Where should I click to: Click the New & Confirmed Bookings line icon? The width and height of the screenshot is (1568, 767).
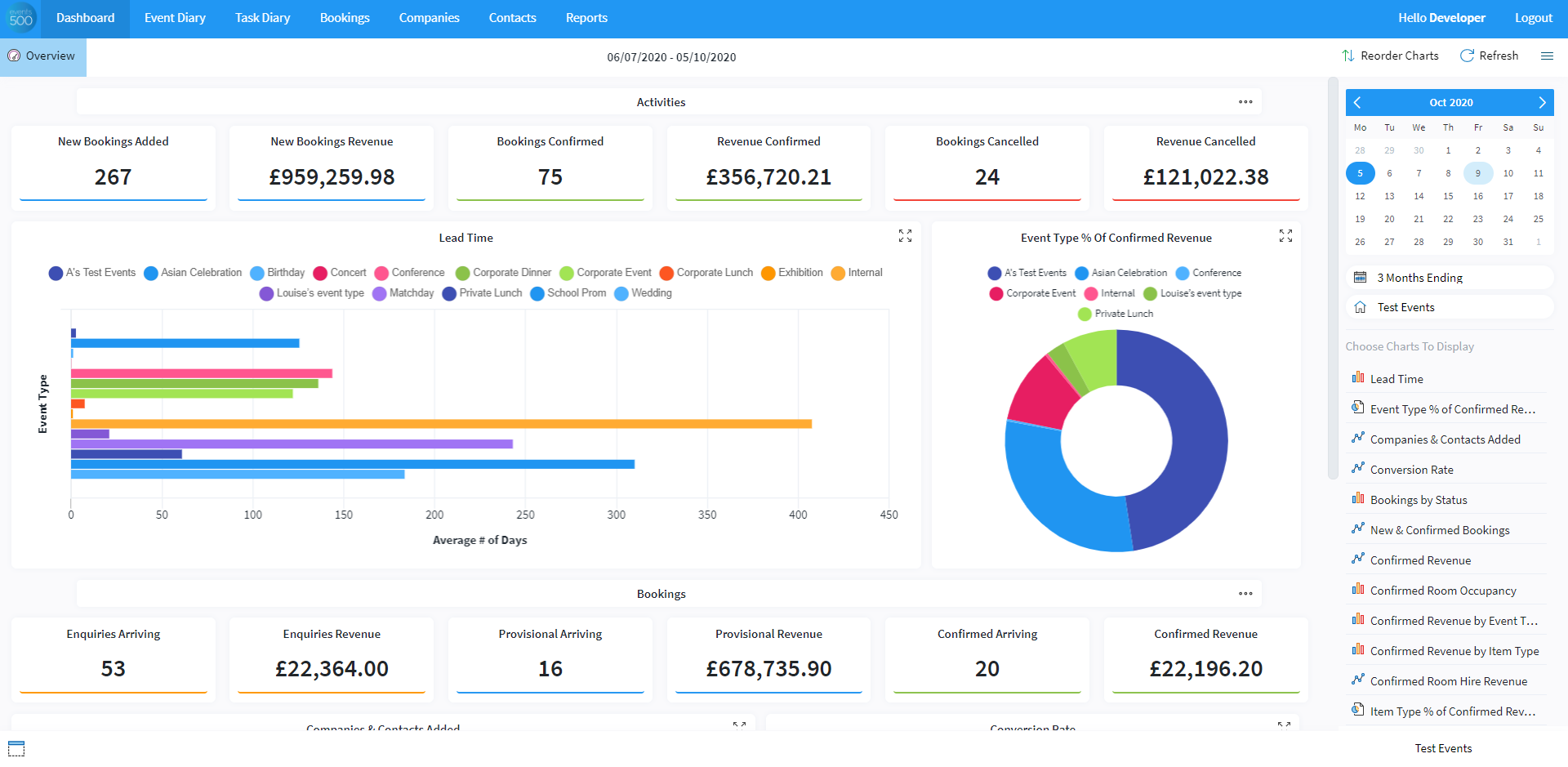[1358, 528]
